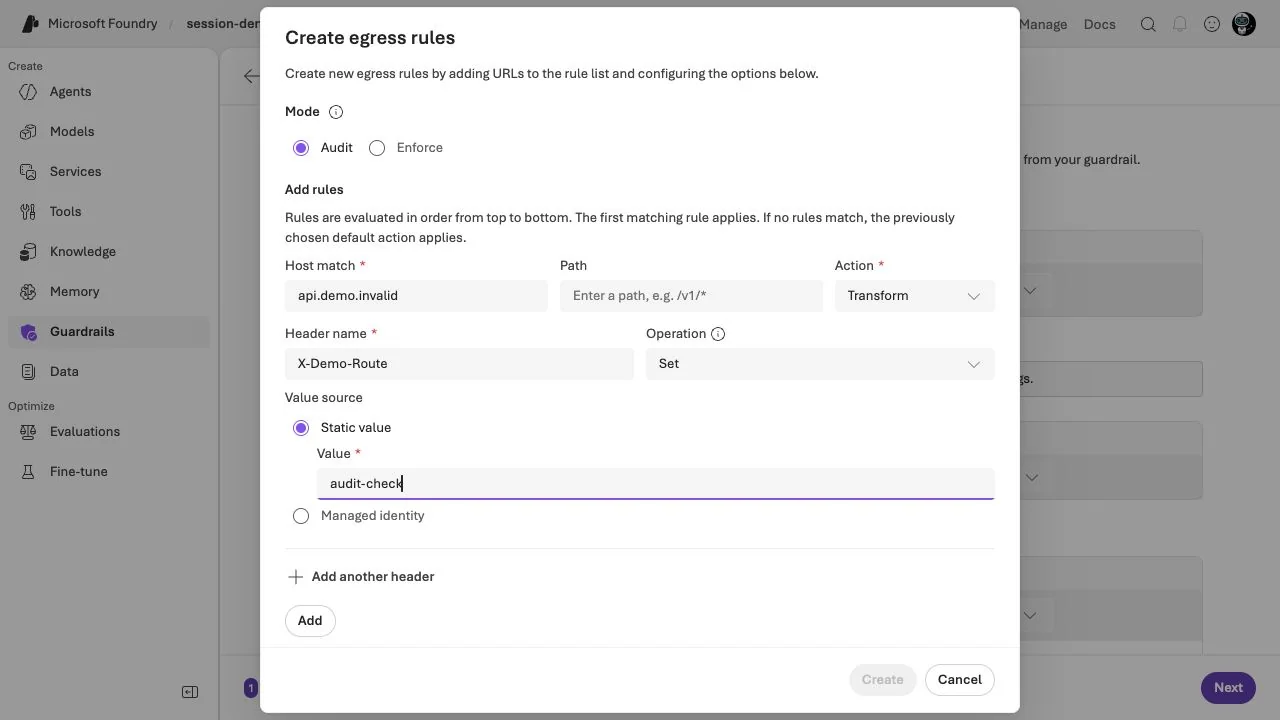Click the back arrow behind dialog
Screen dimensions: 1280x720
click(x=252, y=76)
